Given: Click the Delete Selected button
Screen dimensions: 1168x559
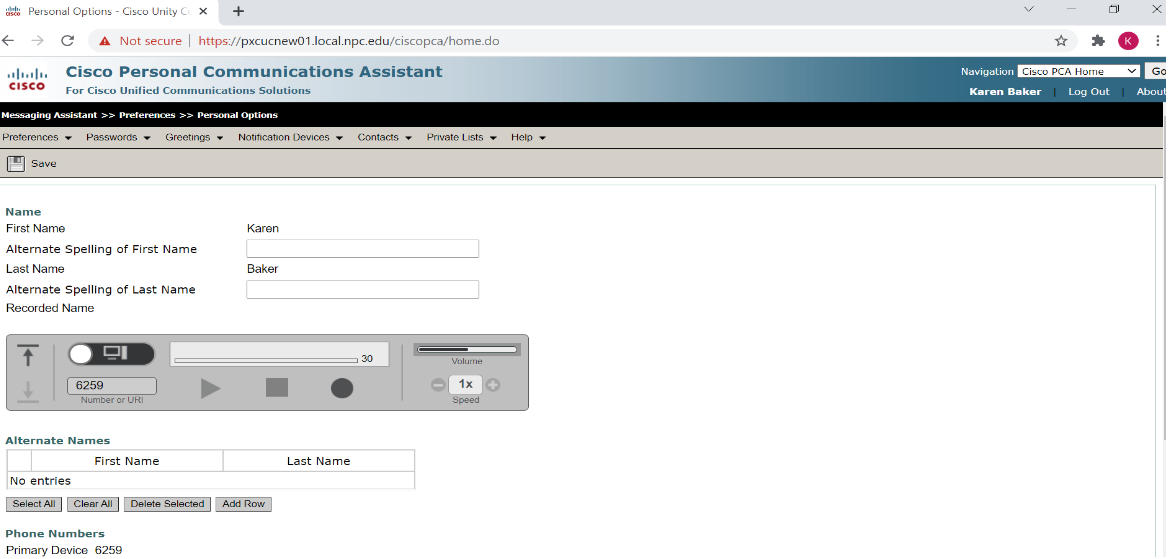Looking at the screenshot, I should tap(168, 505).
